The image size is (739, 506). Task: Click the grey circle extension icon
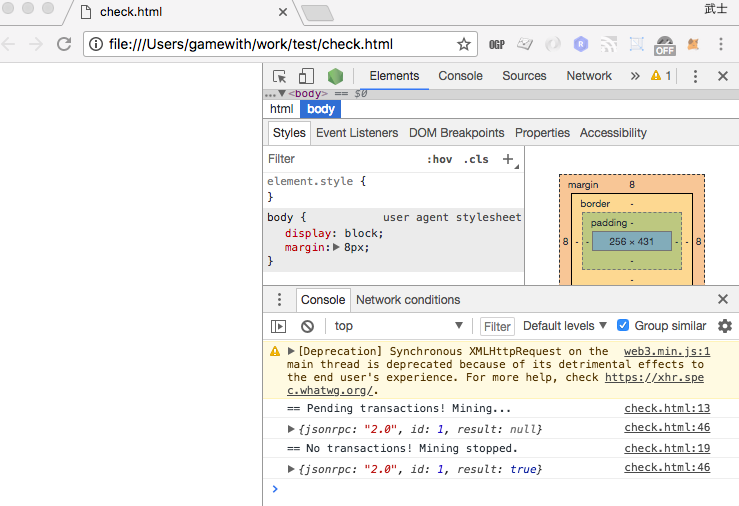tap(552, 44)
